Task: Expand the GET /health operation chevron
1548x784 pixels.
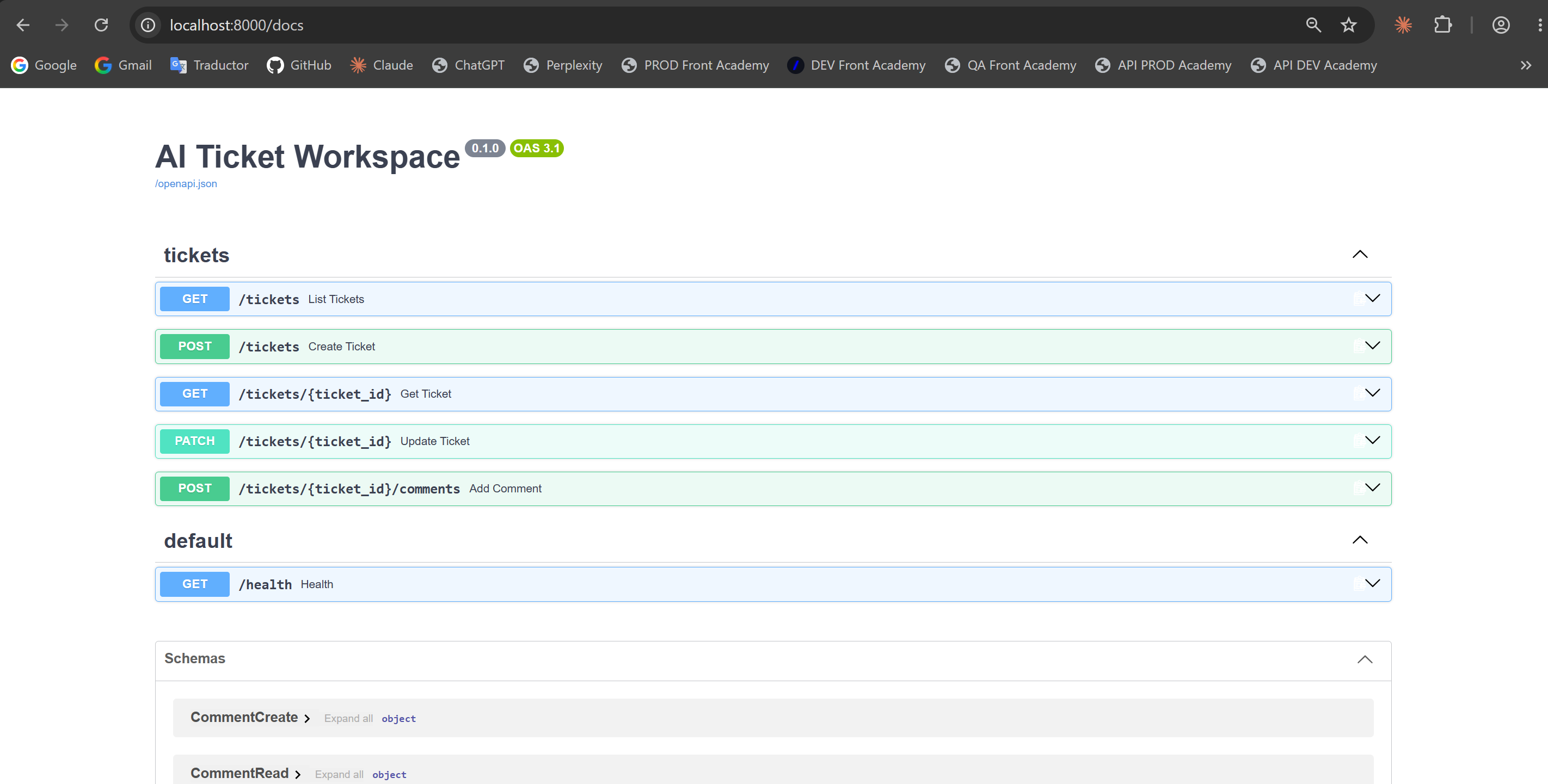Action: coord(1373,583)
